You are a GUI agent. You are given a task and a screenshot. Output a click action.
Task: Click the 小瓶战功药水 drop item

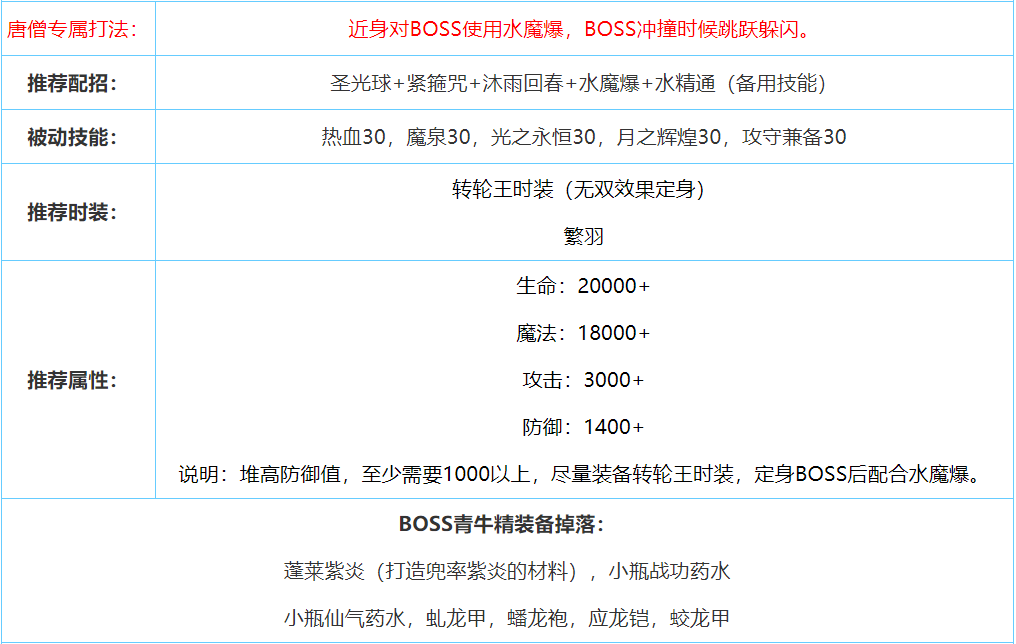tap(671, 571)
